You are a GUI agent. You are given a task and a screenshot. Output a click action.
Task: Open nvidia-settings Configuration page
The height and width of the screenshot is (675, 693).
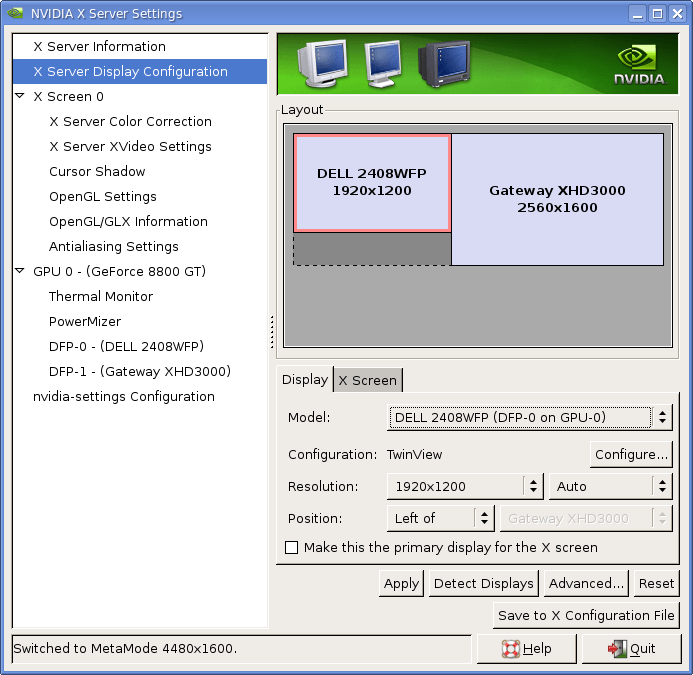click(x=124, y=397)
